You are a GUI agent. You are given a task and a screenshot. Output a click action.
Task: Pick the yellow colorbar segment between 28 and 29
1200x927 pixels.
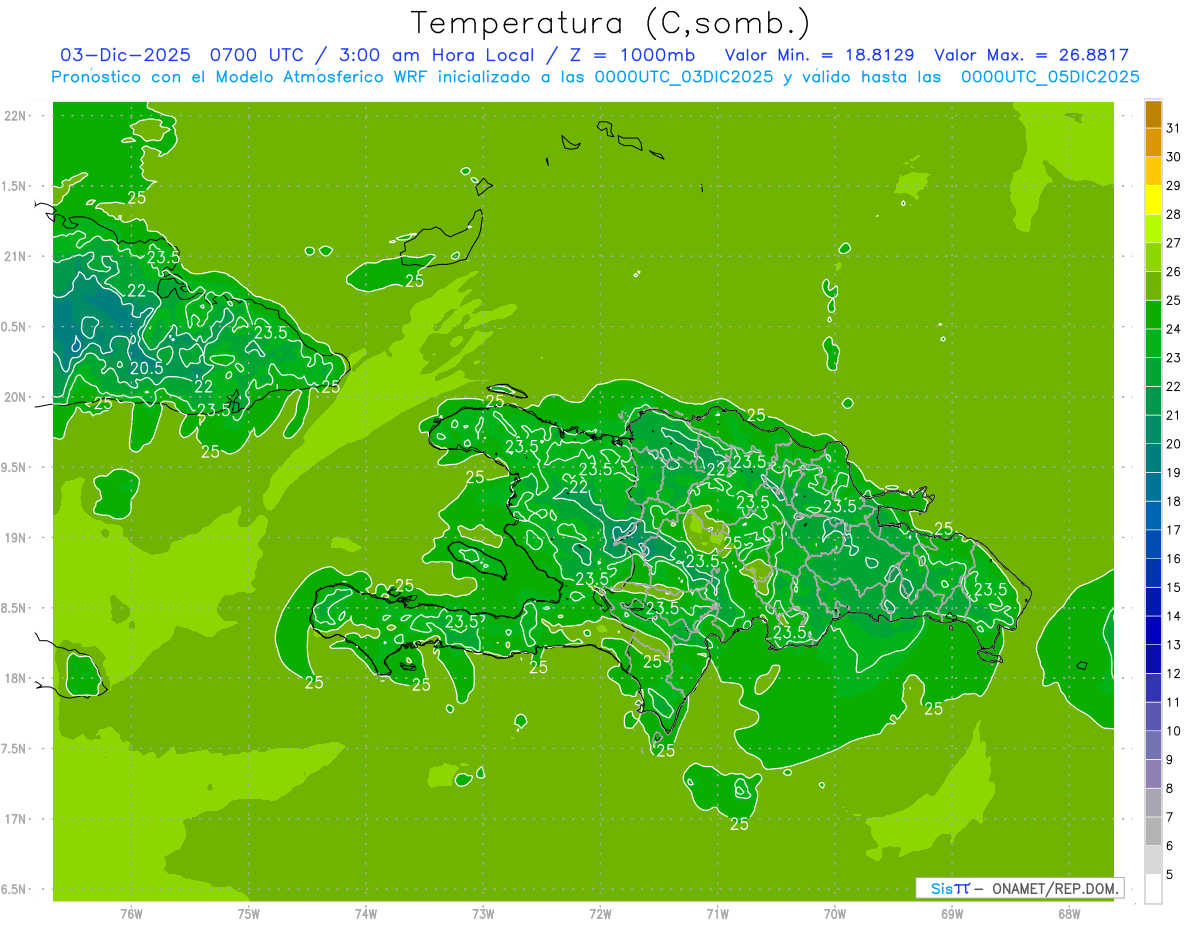[1153, 200]
